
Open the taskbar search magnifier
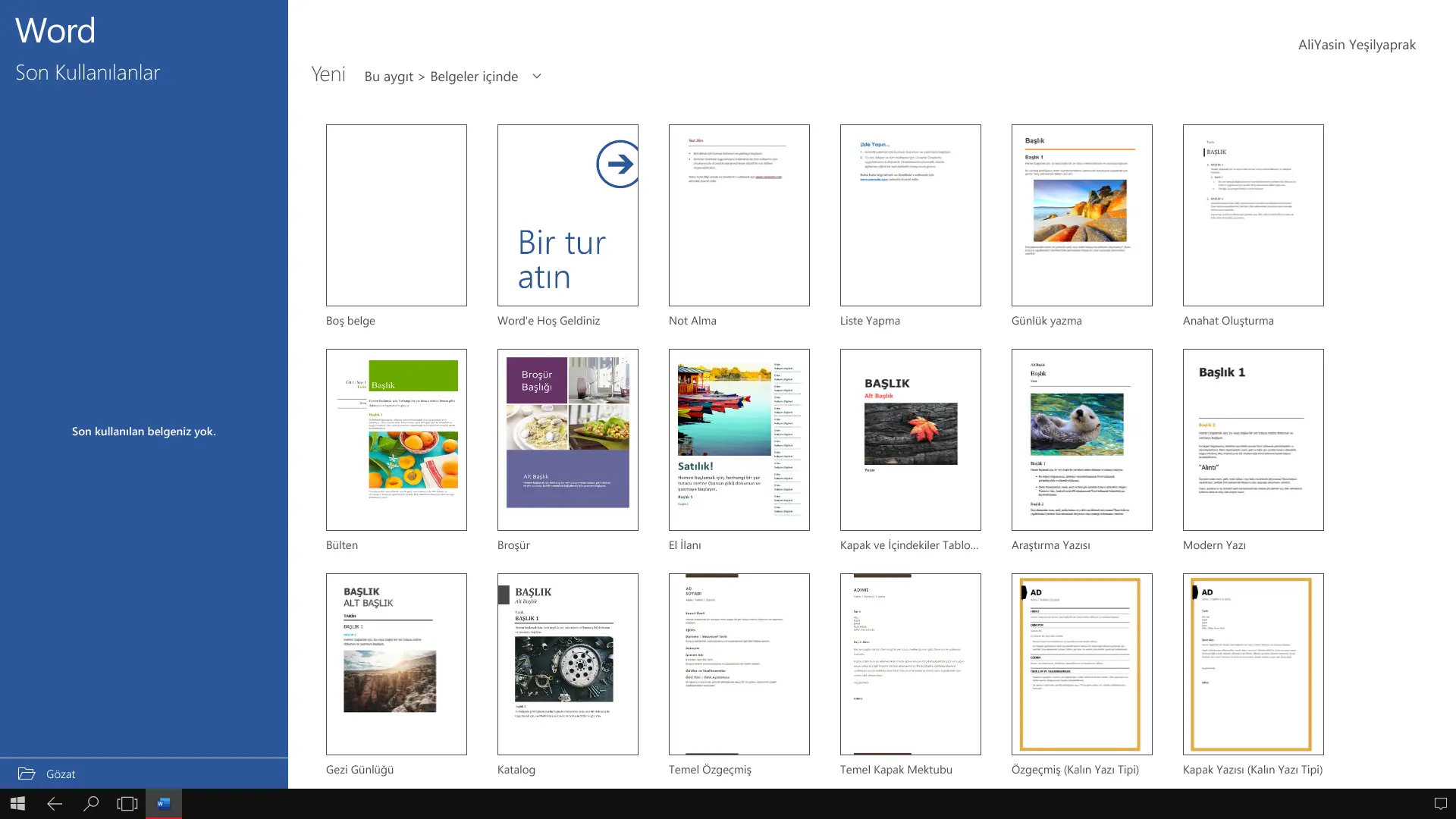[x=91, y=803]
